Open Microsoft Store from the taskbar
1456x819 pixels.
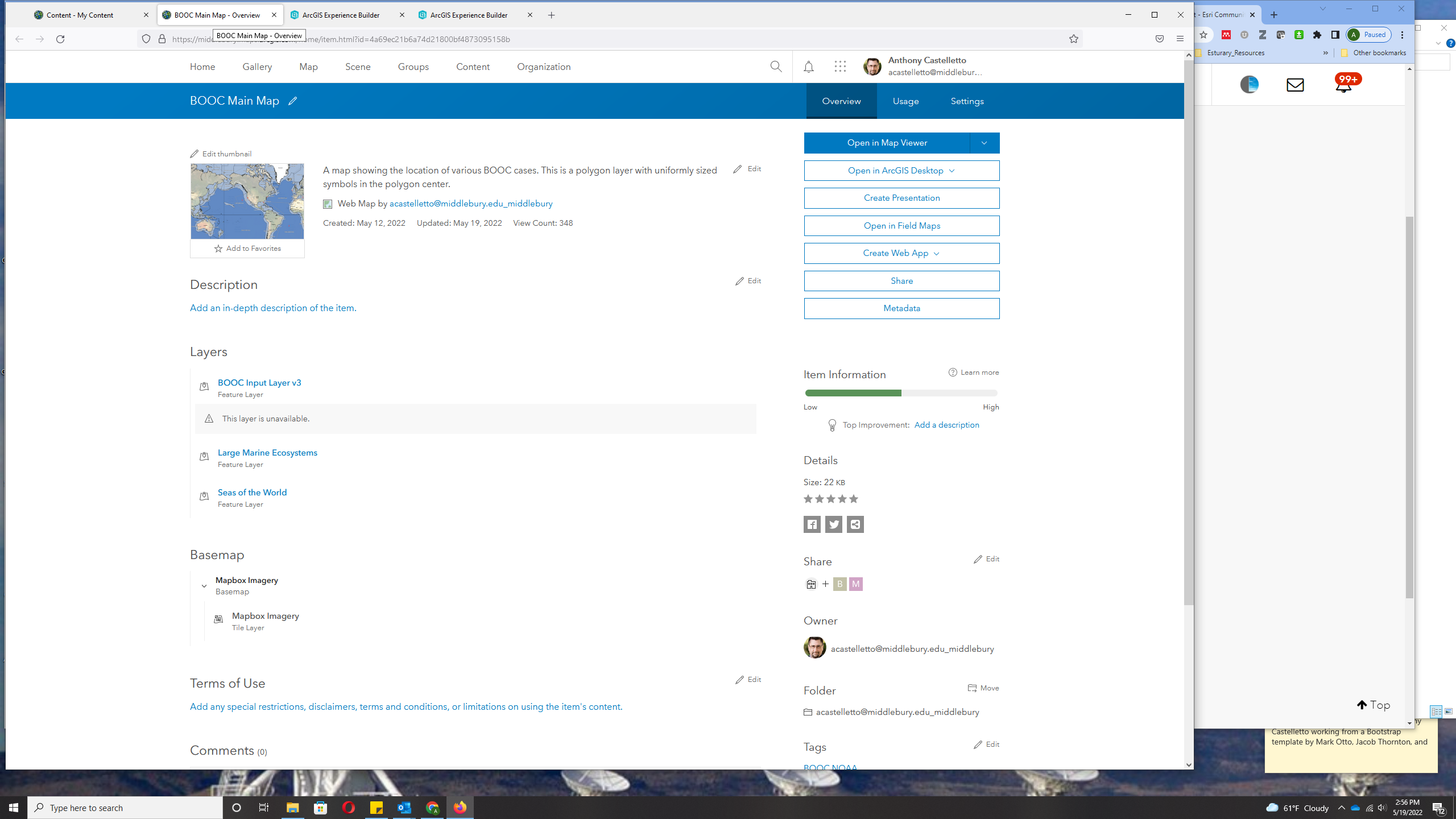coord(321,808)
